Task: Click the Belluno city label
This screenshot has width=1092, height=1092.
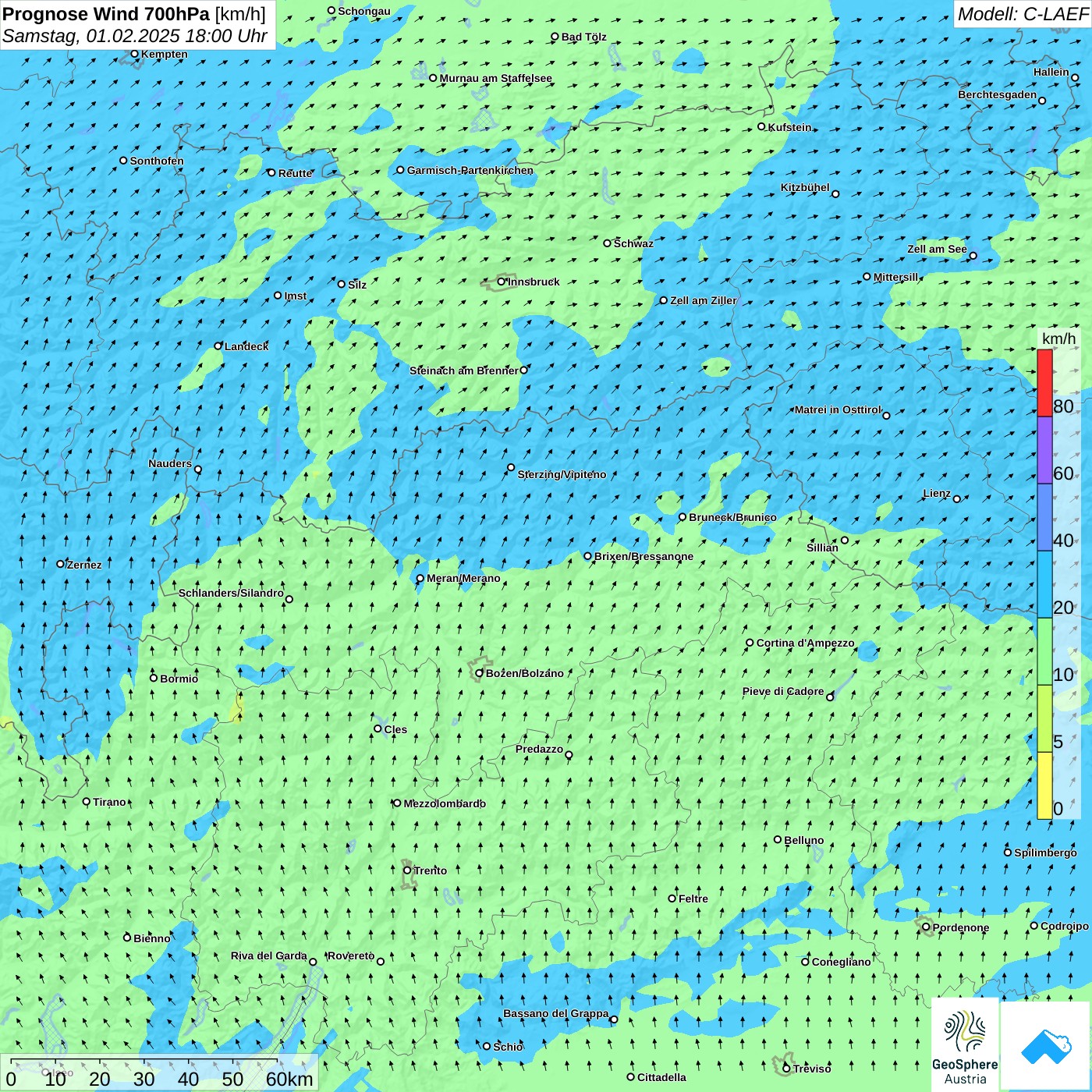Action: tap(804, 840)
